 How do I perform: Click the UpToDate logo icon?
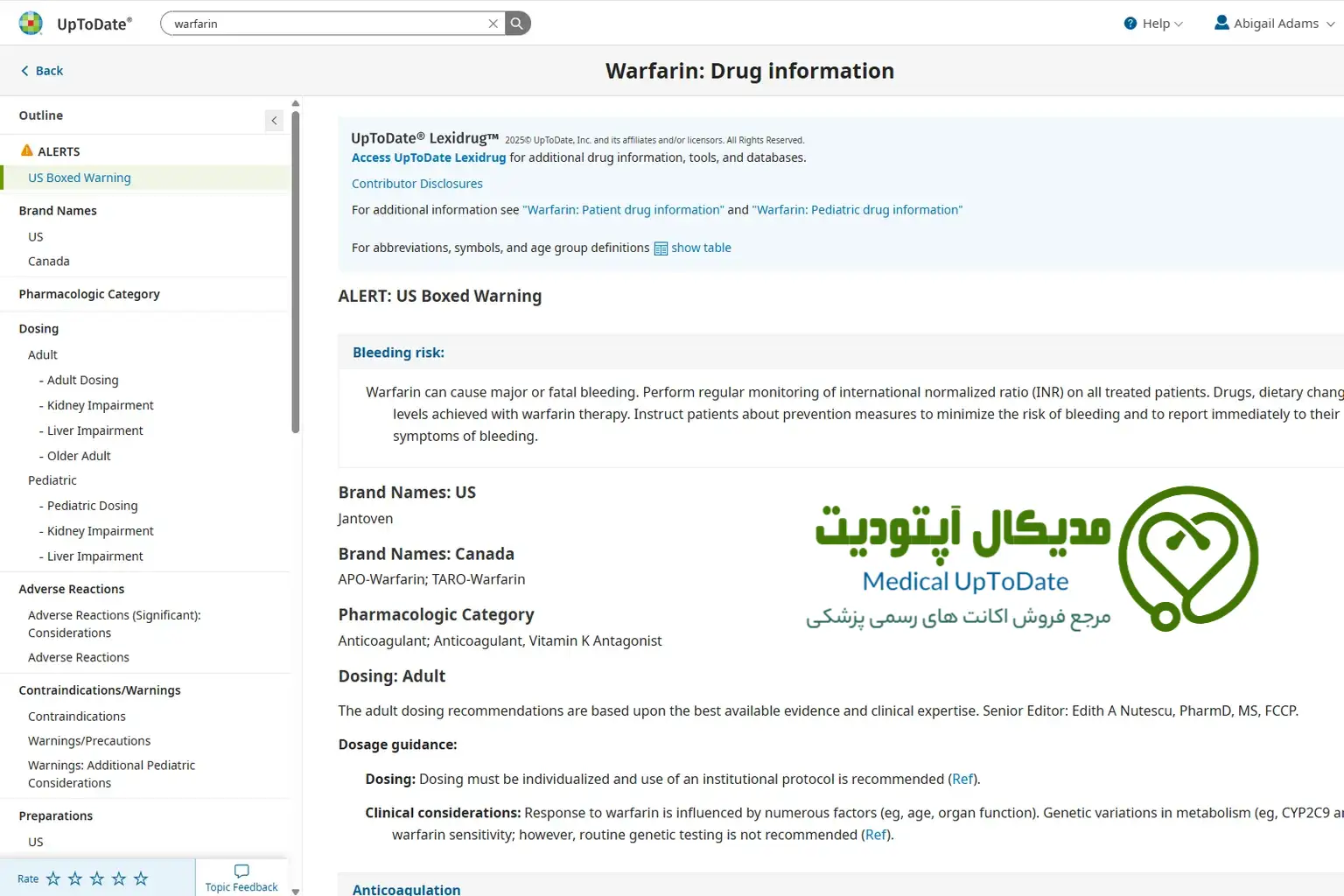31,24
